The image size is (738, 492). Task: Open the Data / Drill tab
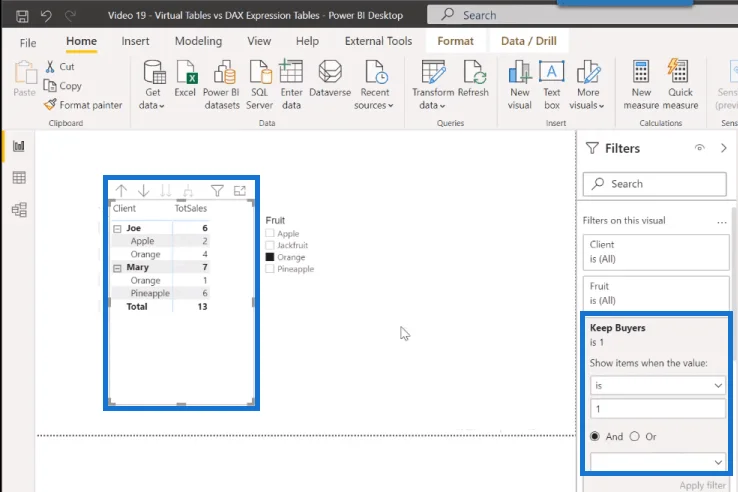[529, 41]
